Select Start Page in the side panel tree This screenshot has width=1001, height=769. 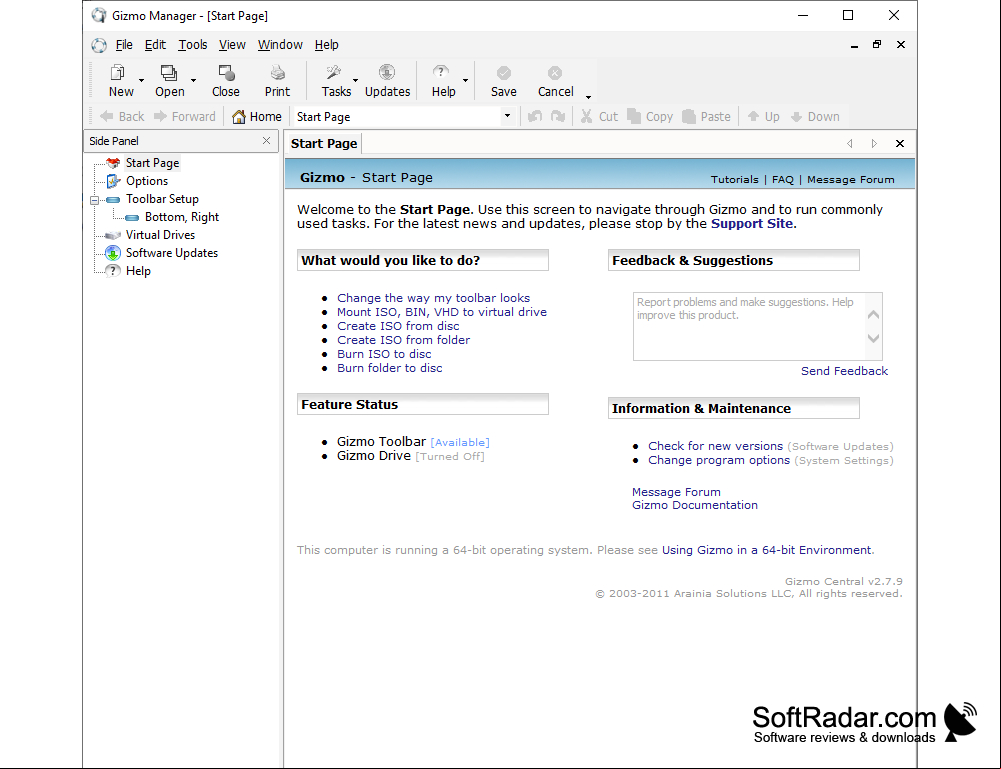(152, 163)
